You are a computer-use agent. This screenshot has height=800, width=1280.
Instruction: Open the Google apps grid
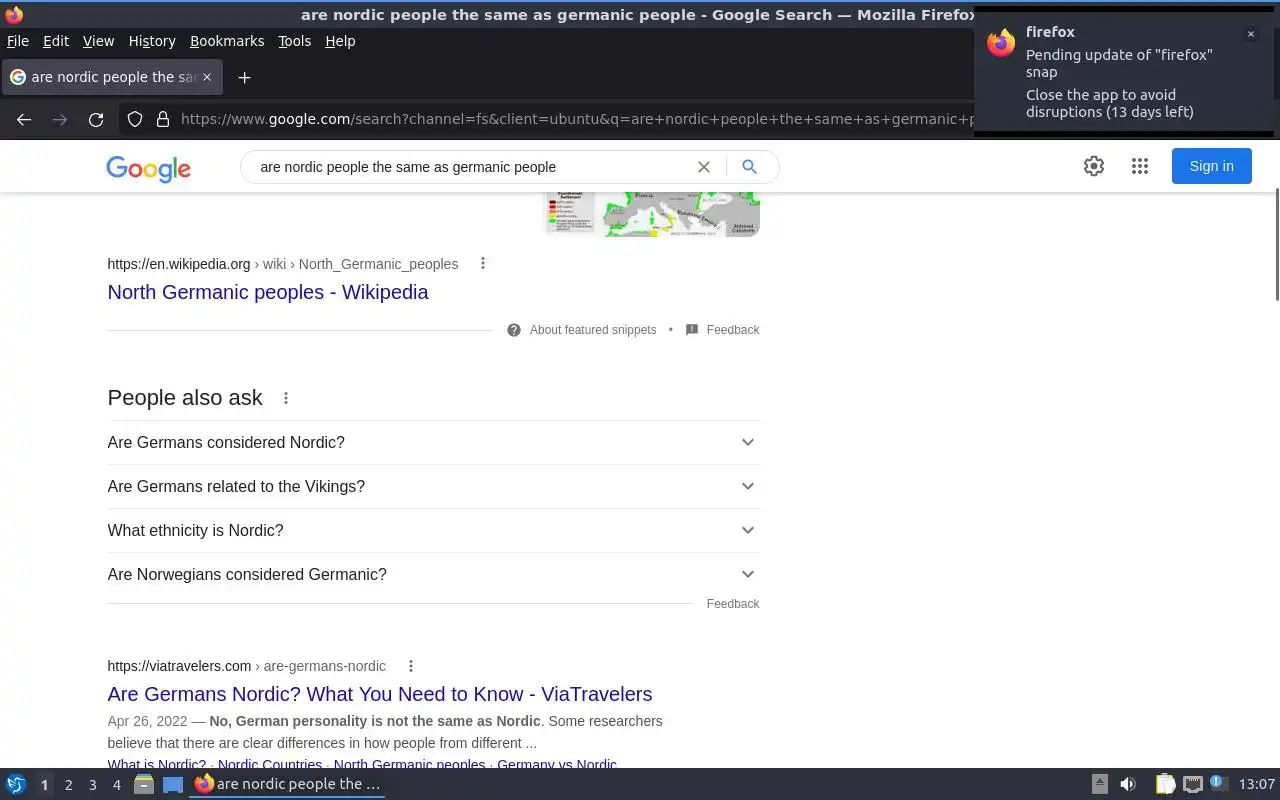1140,166
